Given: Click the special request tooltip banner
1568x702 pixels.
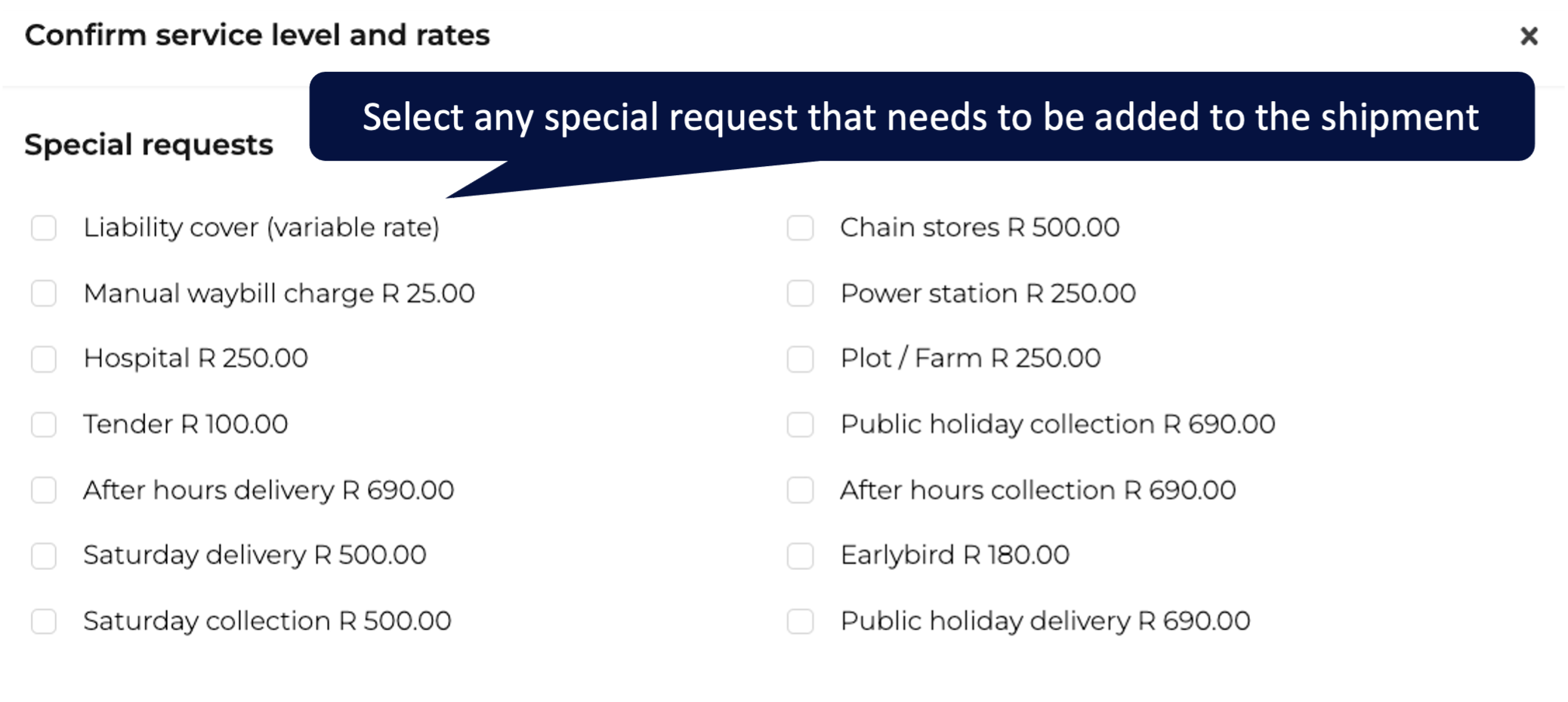Looking at the screenshot, I should 921,117.
